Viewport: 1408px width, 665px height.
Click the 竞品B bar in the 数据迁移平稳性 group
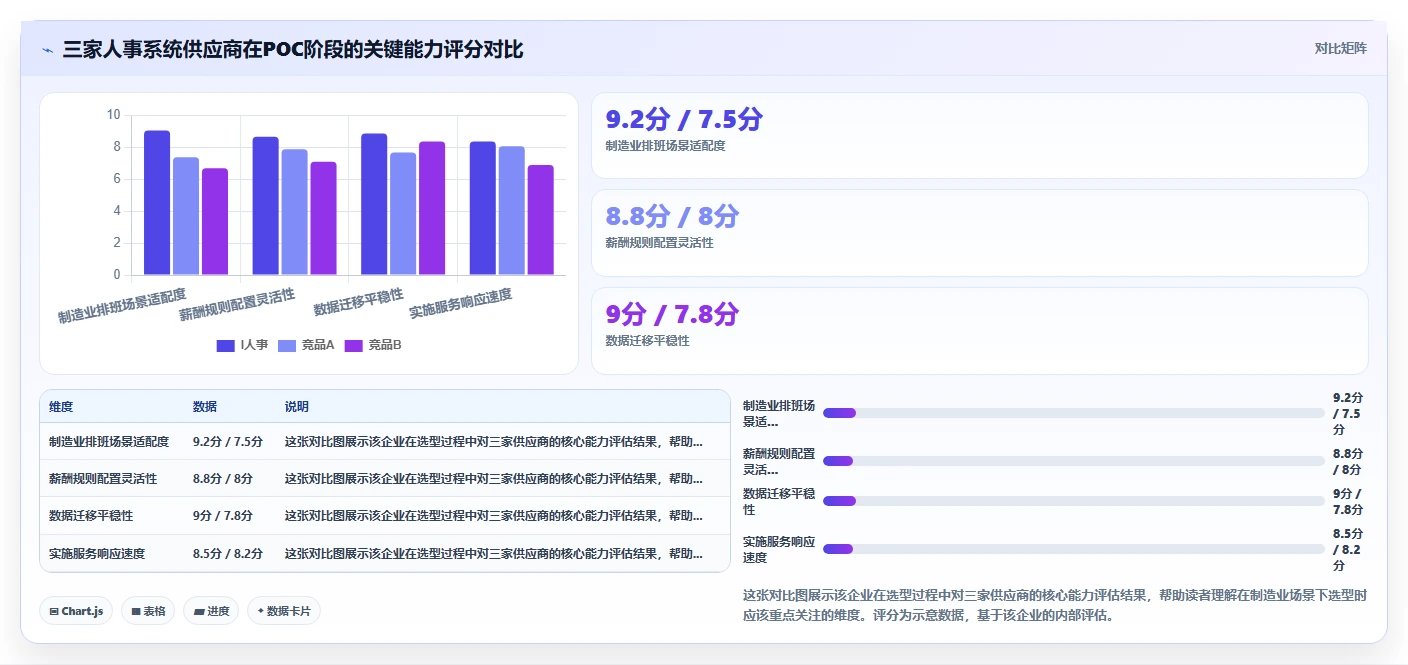(432, 208)
